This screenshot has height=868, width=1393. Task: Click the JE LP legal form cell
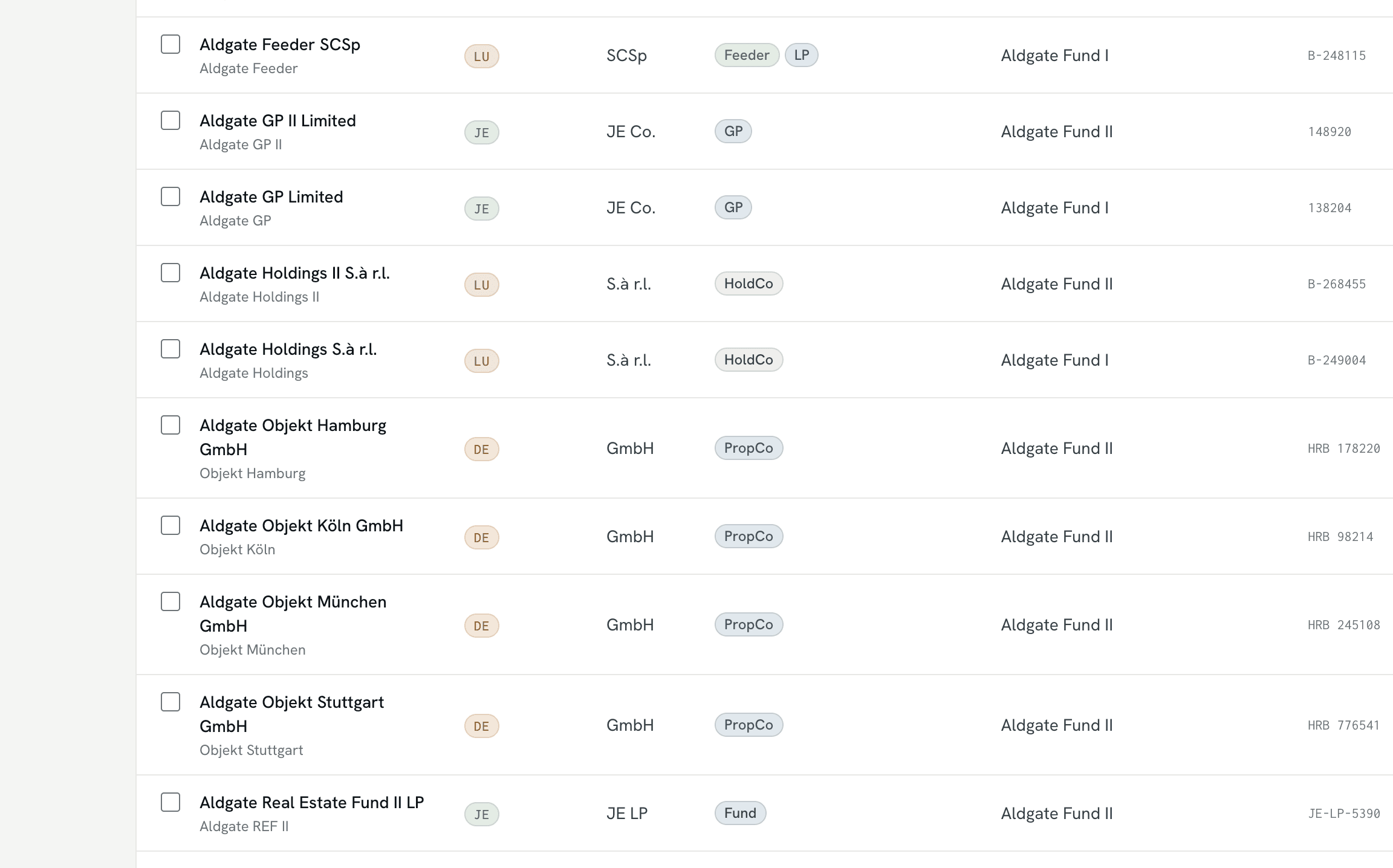[627, 814]
